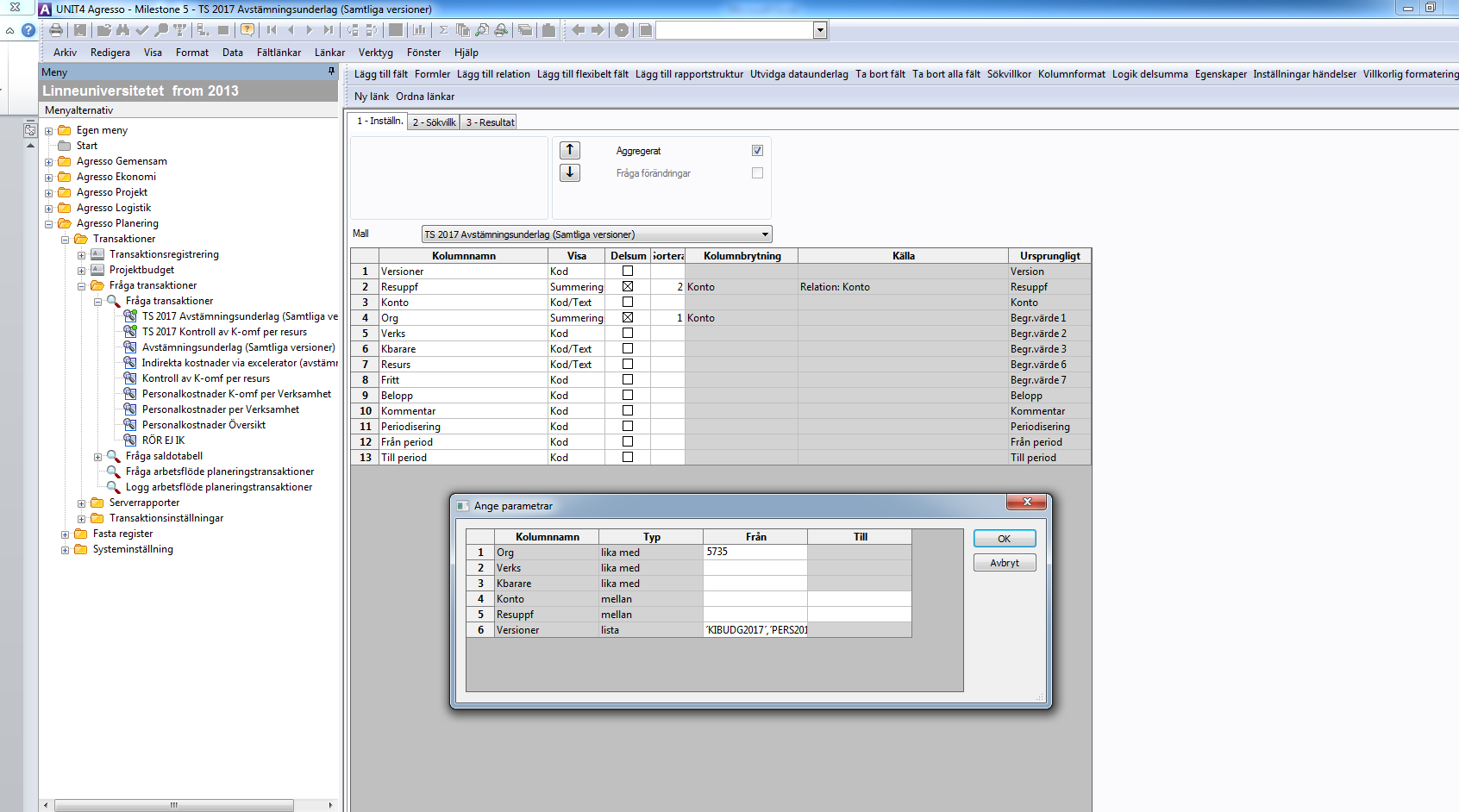Viewport: 1459px width, 812px height.
Task: Expand the Egen meny folder
Action: pyautogui.click(x=49, y=131)
